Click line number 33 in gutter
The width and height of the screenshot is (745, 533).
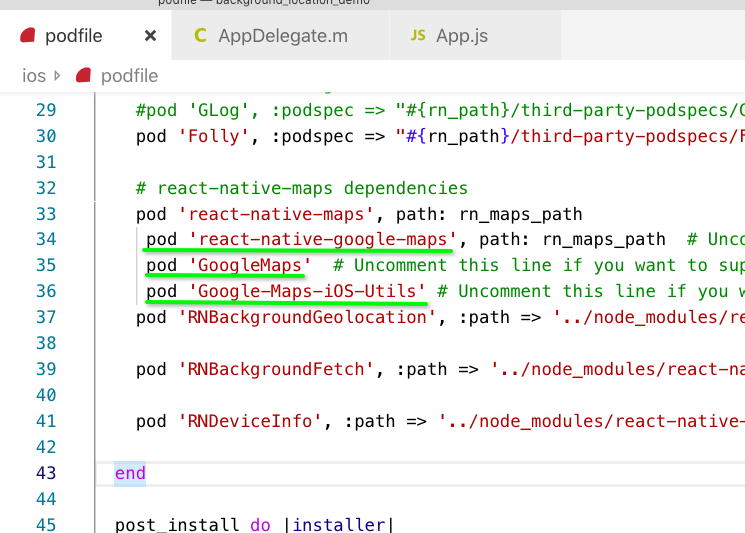click(x=46, y=214)
